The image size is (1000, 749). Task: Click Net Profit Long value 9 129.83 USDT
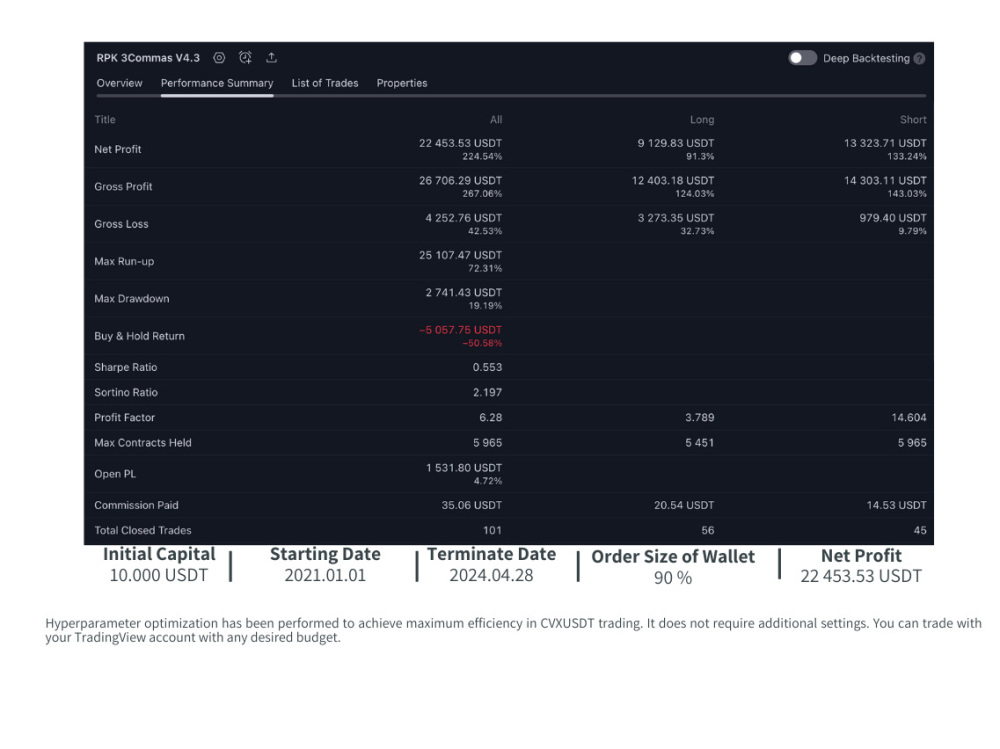tap(676, 143)
